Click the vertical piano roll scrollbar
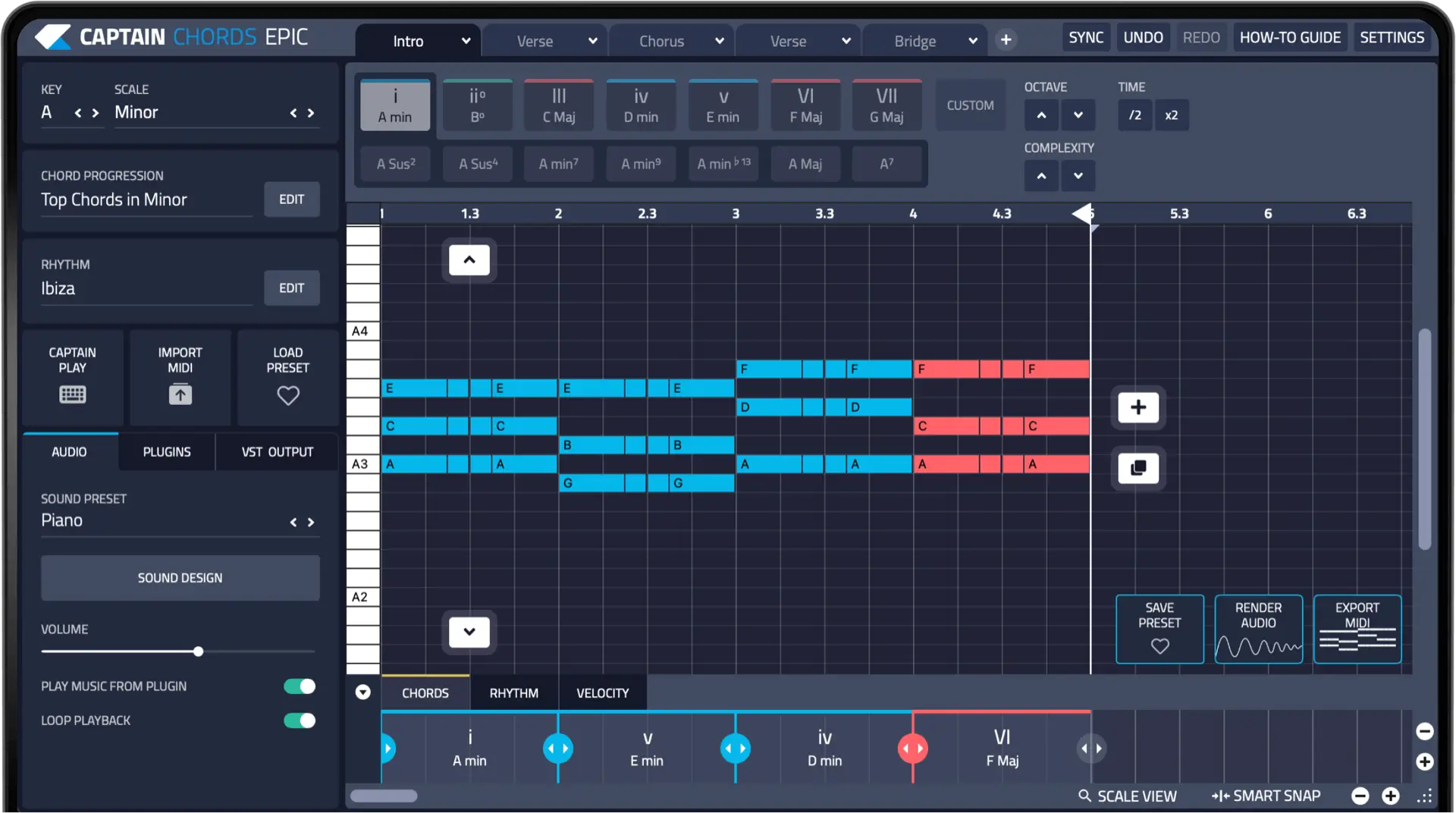1456x813 pixels. tap(1425, 438)
